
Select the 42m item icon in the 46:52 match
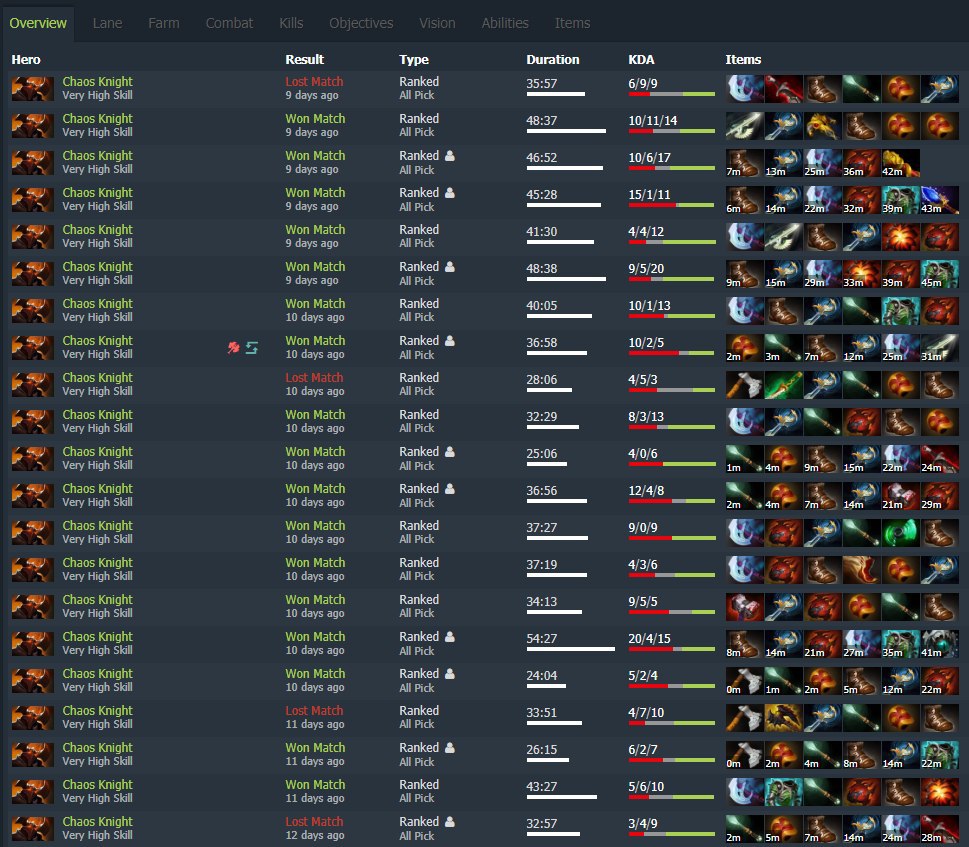(900, 163)
